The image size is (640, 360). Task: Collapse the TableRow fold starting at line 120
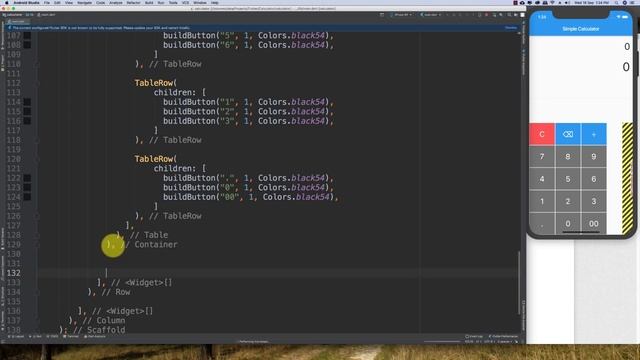[x=37, y=159]
